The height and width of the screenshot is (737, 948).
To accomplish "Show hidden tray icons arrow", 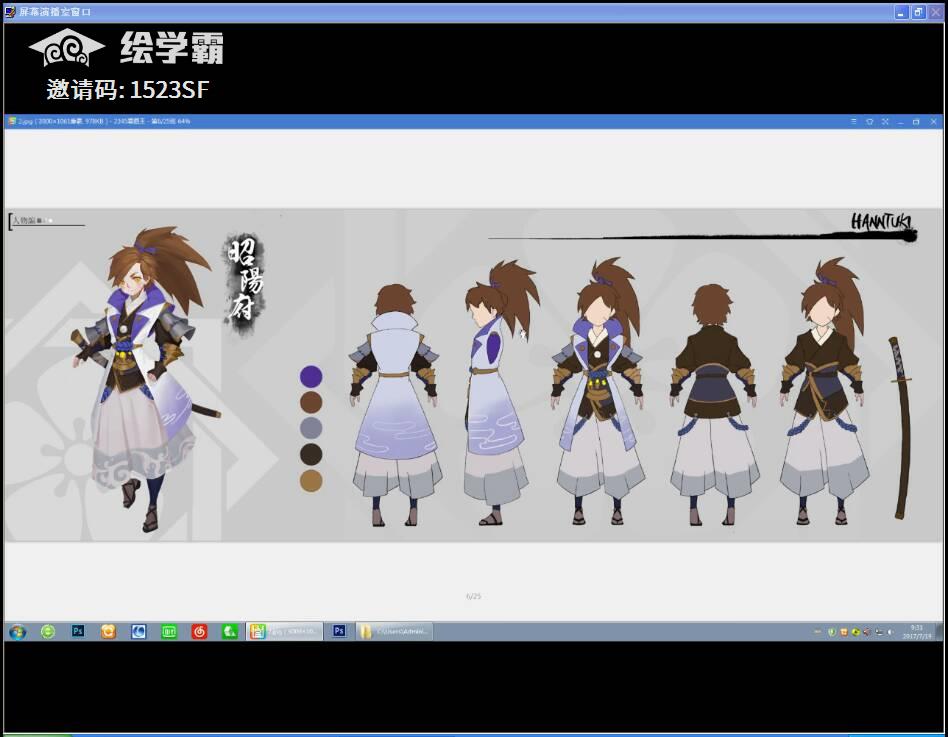I will click(x=817, y=632).
